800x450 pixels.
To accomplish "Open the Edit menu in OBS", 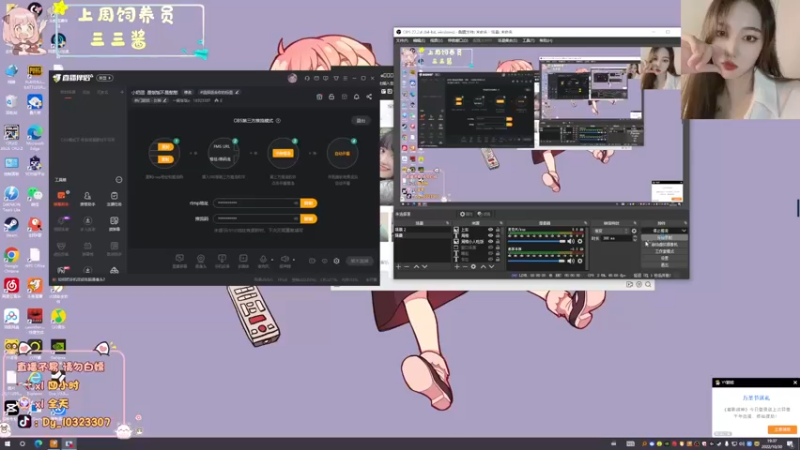I will point(419,40).
